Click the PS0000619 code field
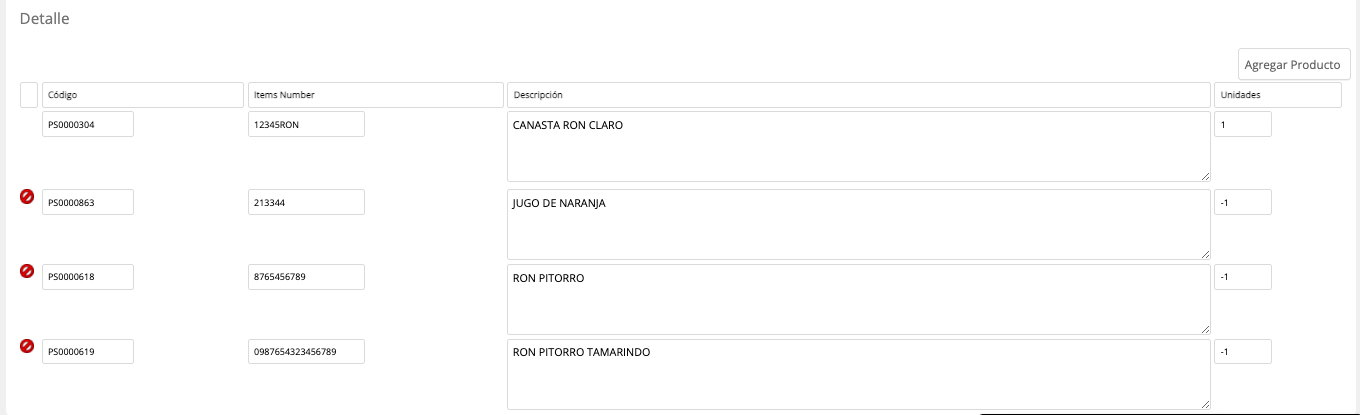The height and width of the screenshot is (415, 1360). [88, 352]
